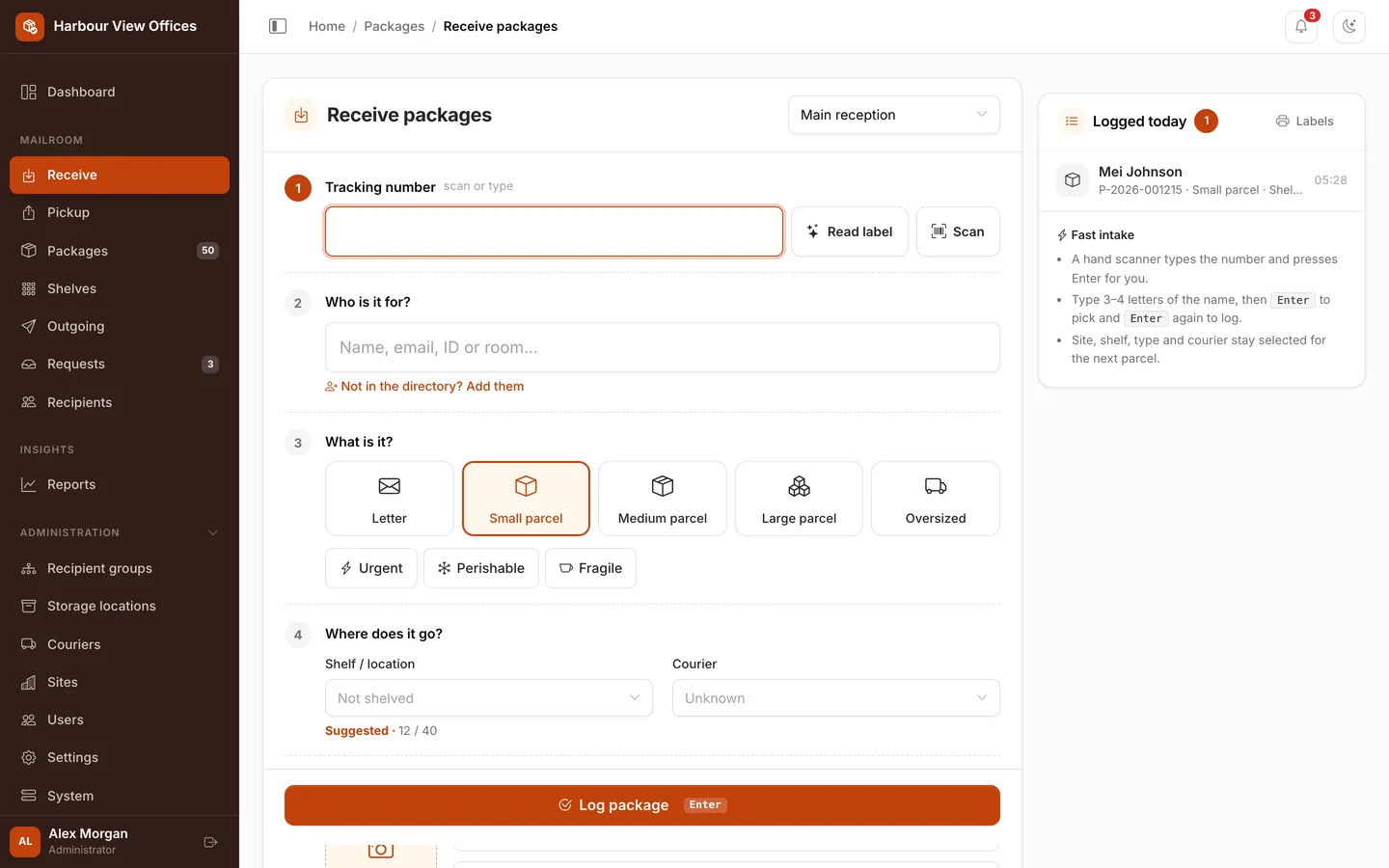Toggle the sidebar collapse icon

pyautogui.click(x=278, y=26)
